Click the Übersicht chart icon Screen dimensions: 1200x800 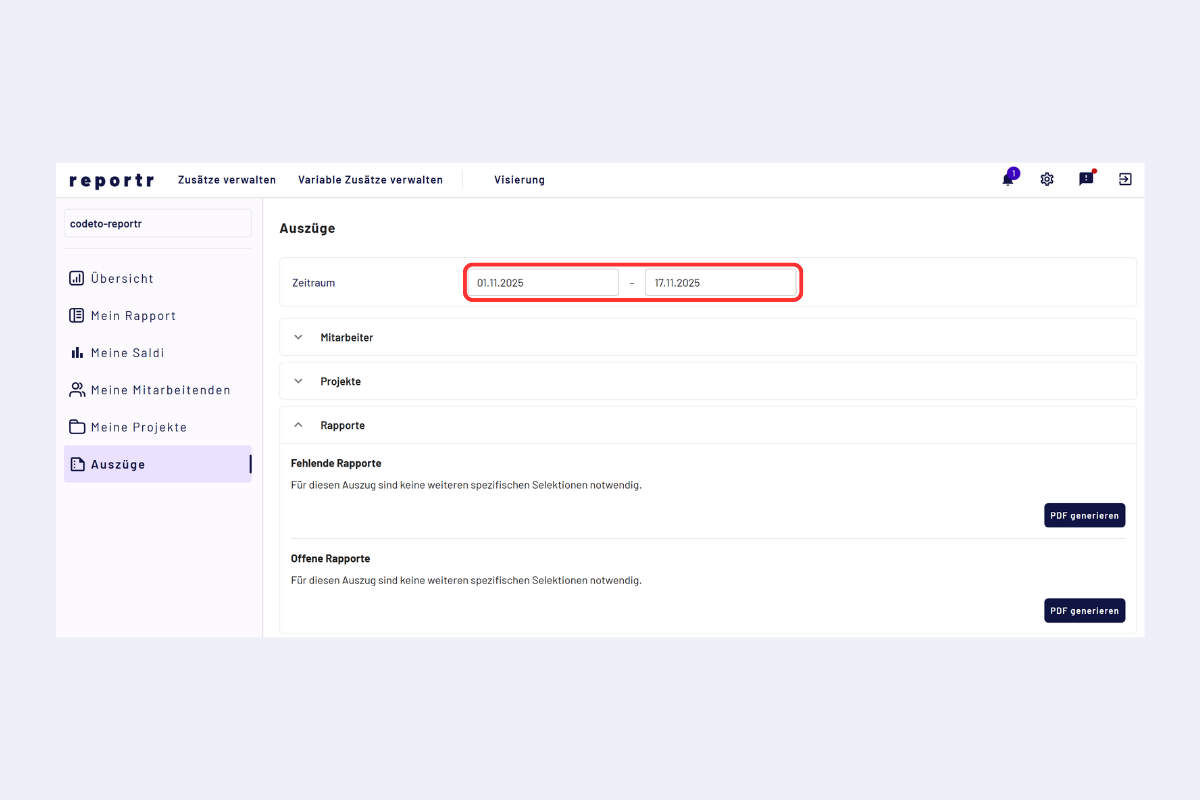click(77, 279)
